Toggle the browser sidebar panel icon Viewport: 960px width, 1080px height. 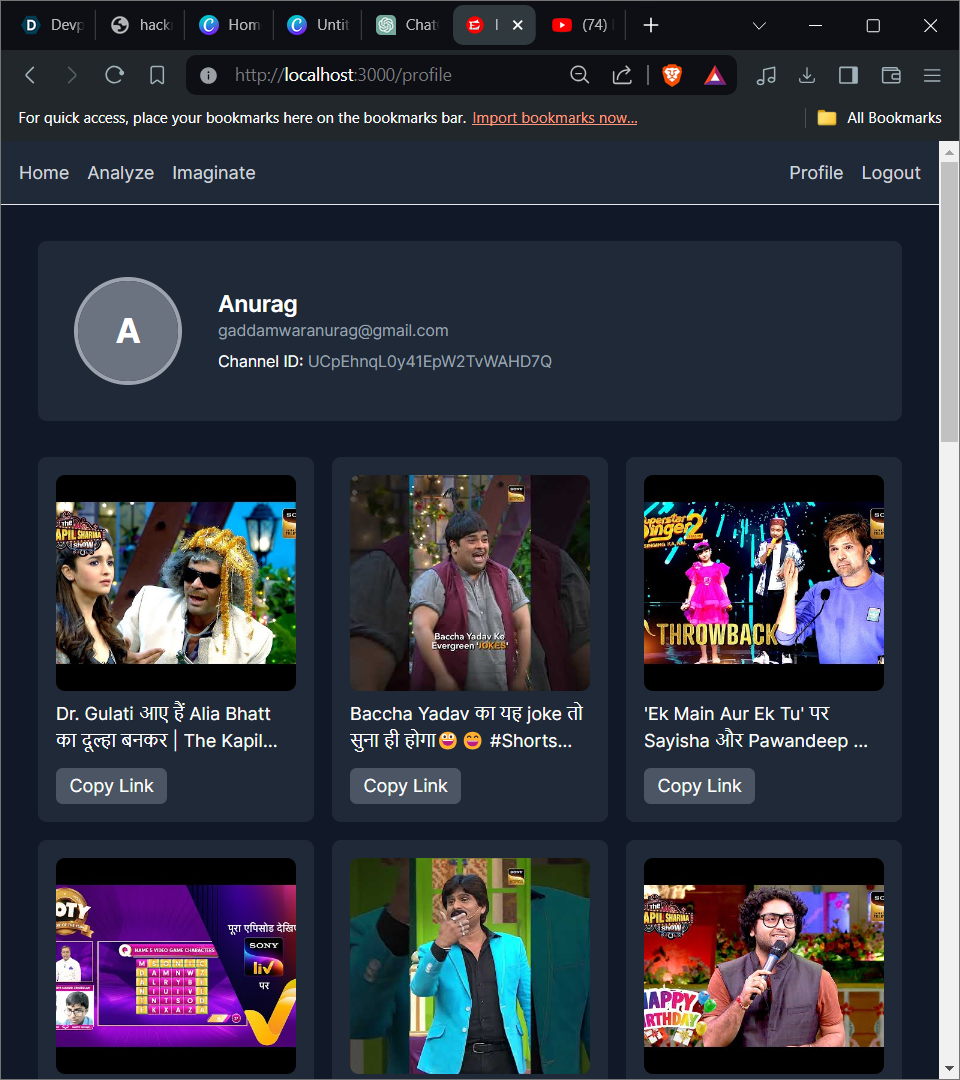[848, 75]
